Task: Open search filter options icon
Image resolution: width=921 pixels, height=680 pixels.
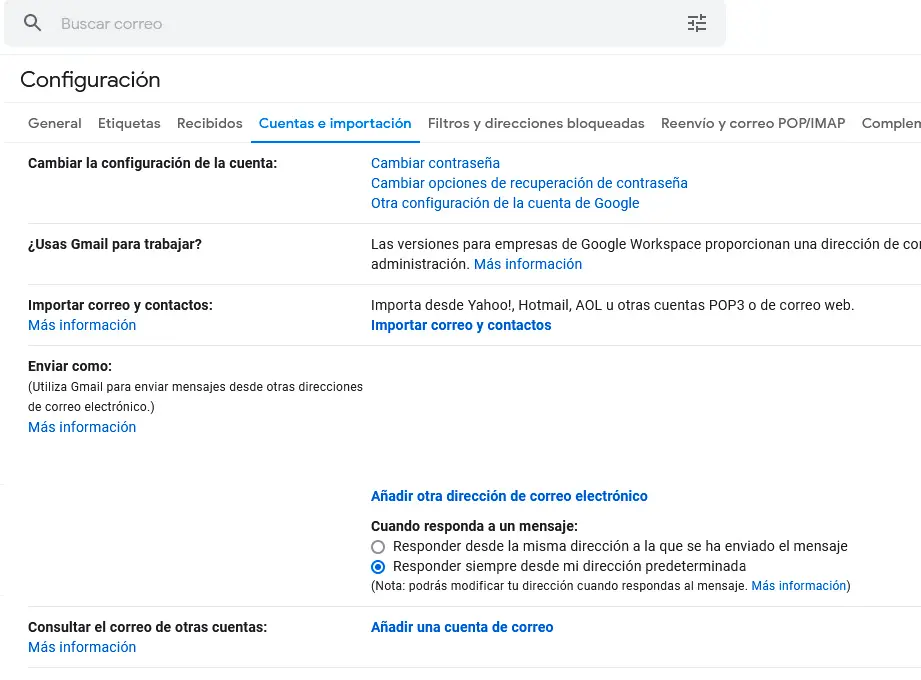Action: (x=697, y=23)
